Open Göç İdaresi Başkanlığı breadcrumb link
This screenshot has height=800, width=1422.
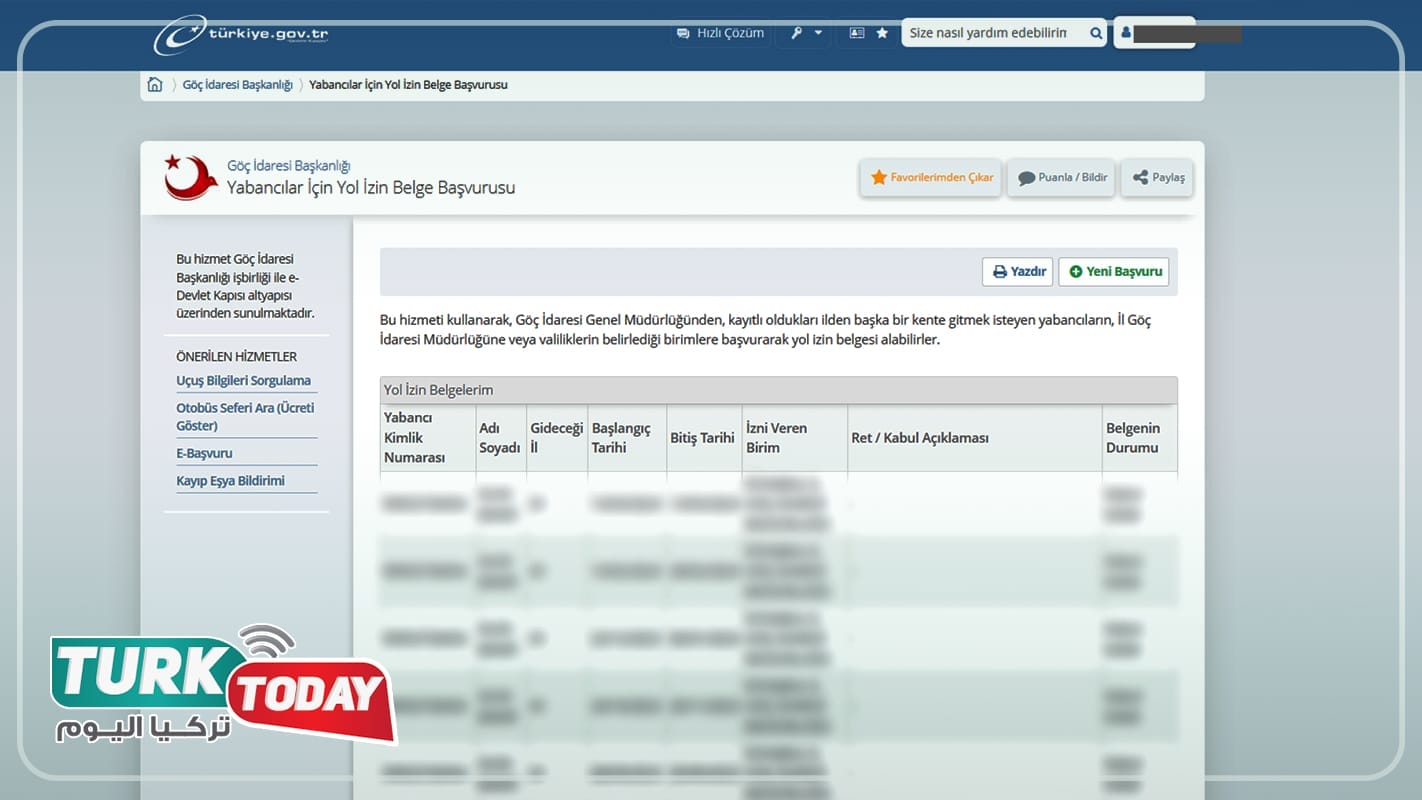237,85
